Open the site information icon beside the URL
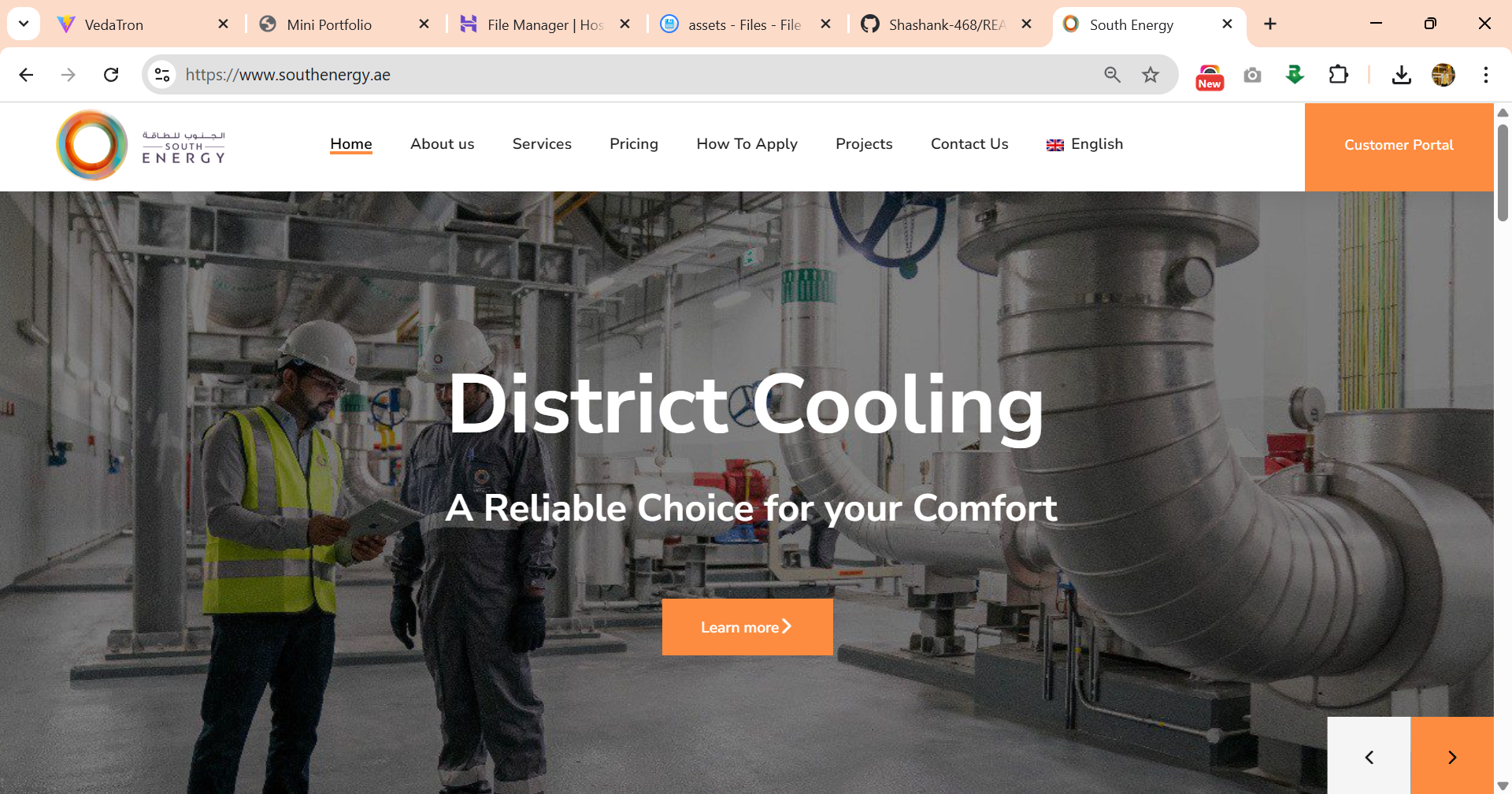This screenshot has width=1512, height=794. (162, 75)
